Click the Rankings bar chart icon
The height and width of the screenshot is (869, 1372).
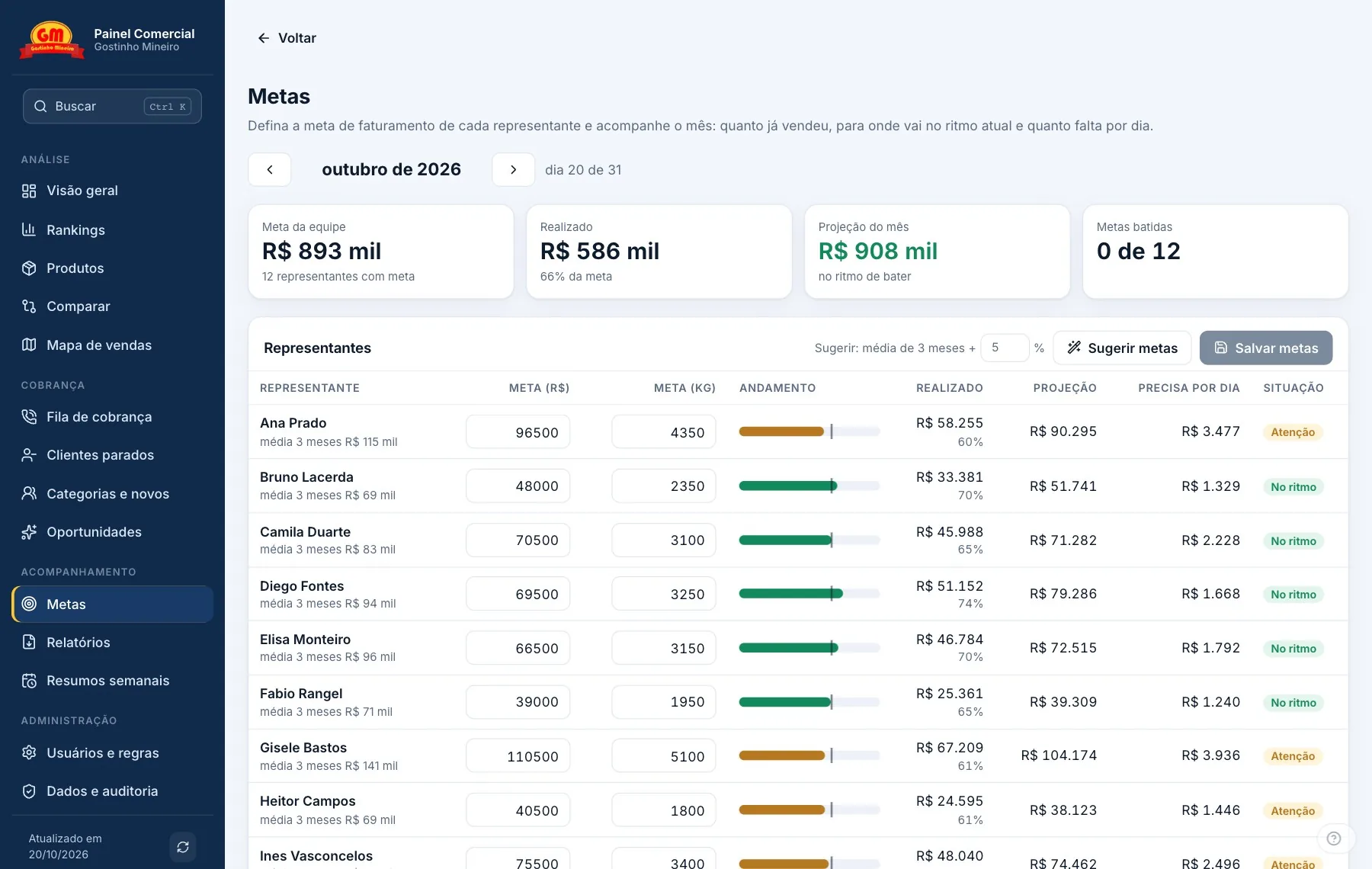[29, 229]
